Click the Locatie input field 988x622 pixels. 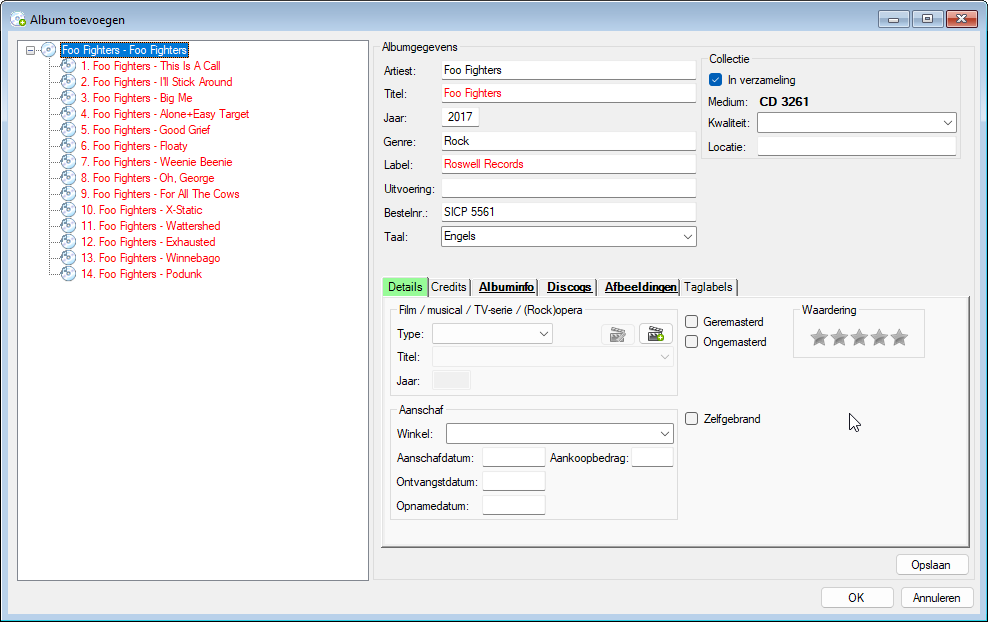[857, 147]
